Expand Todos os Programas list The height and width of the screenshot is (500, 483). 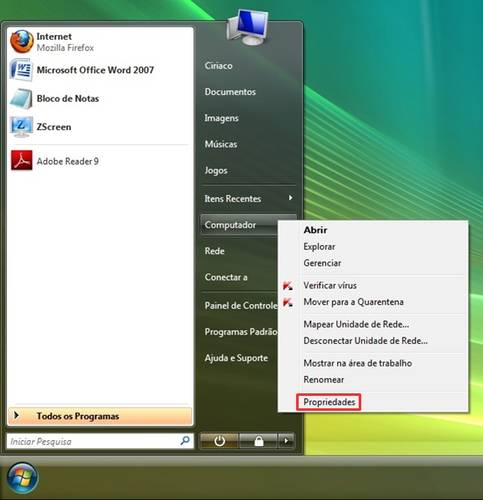pyautogui.click(x=100, y=416)
